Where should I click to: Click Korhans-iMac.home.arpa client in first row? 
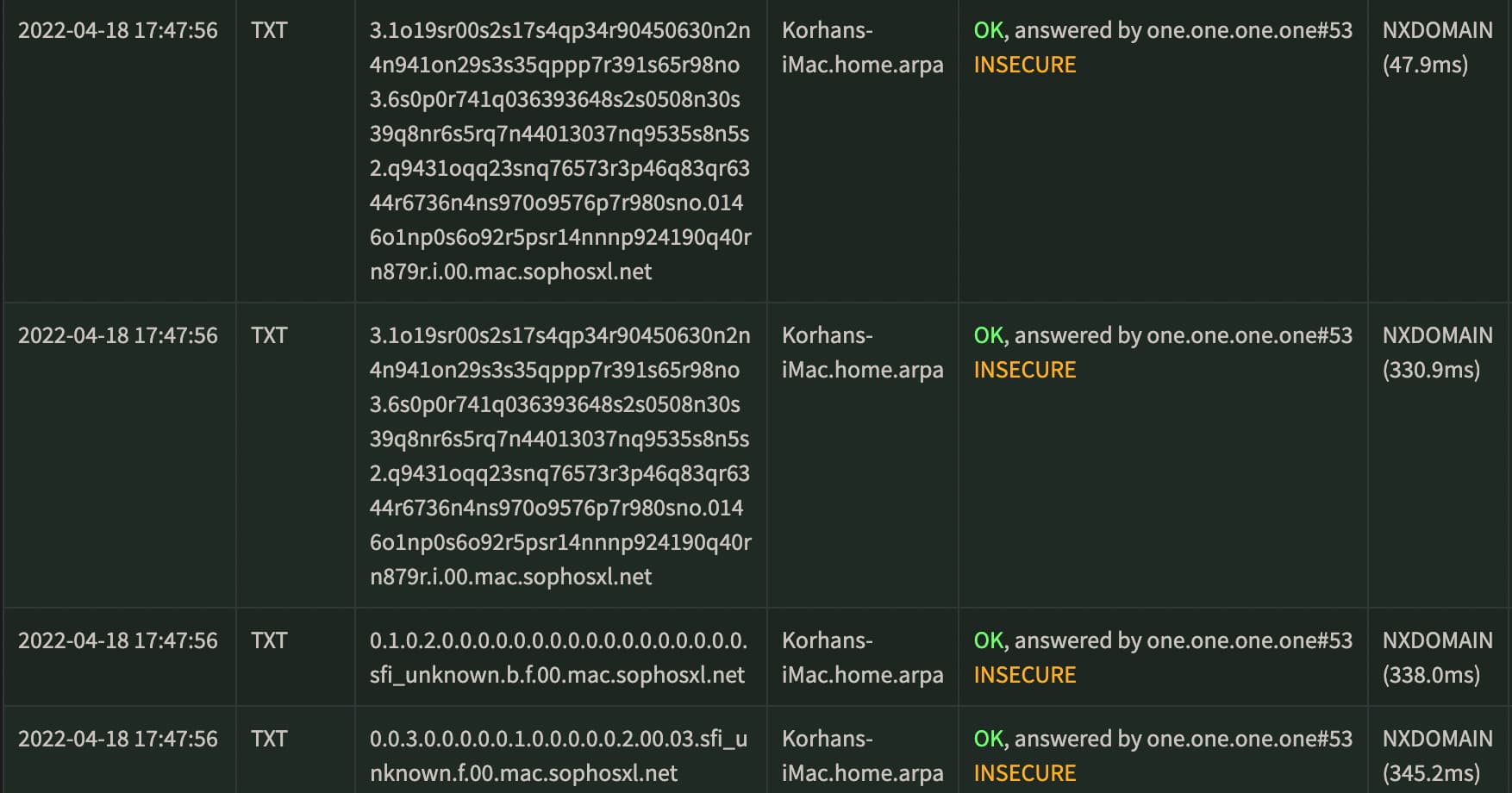point(862,47)
